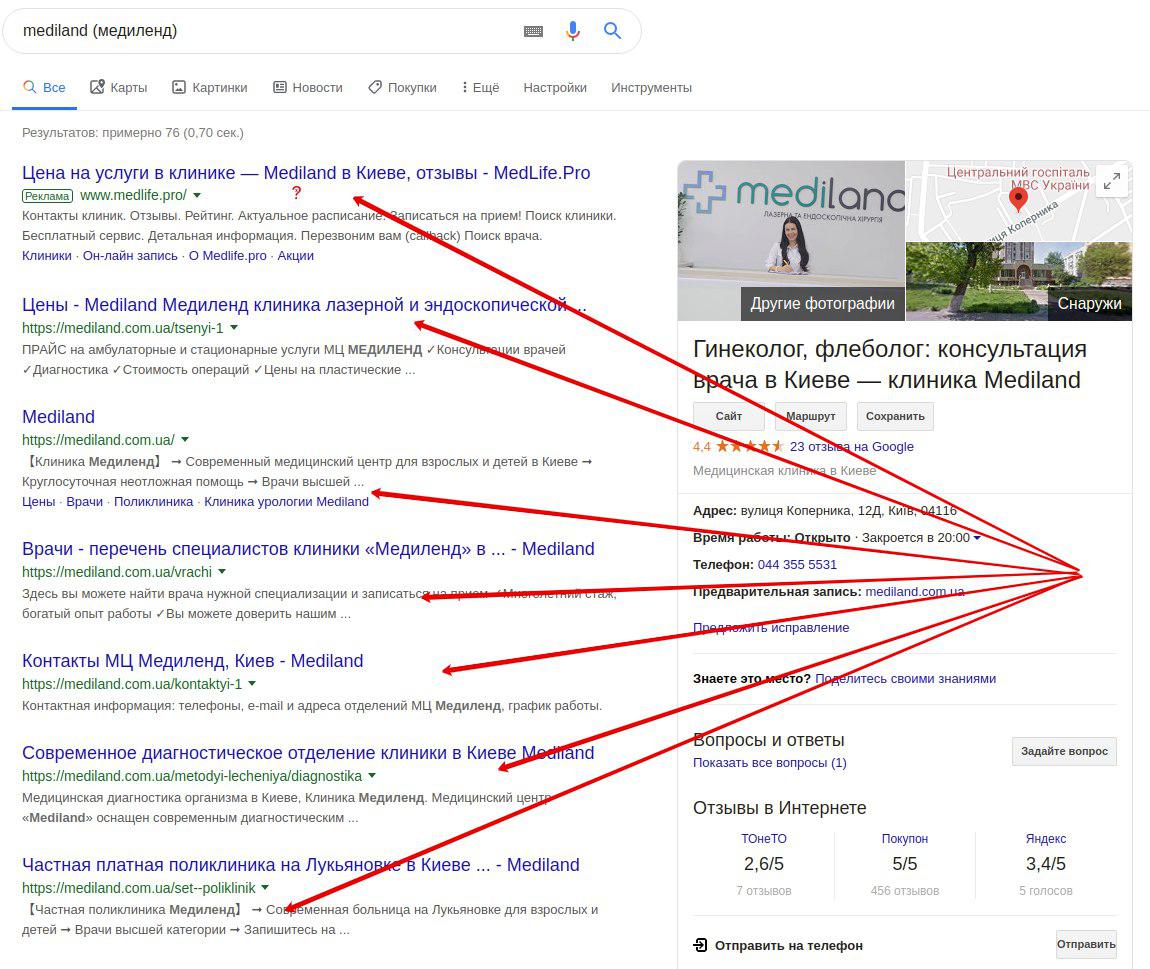This screenshot has width=1150, height=969.
Task: Open the ТОнеТО reviews link
Action: [x=763, y=838]
